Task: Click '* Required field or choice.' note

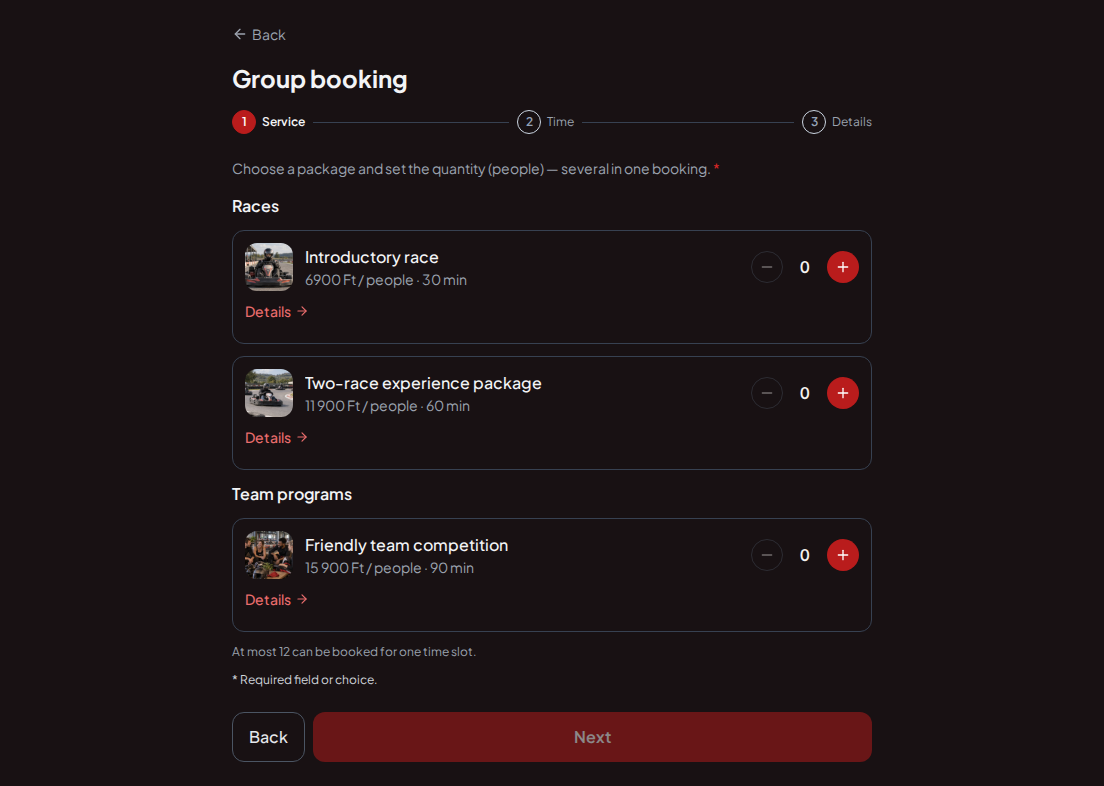Action: (x=305, y=680)
